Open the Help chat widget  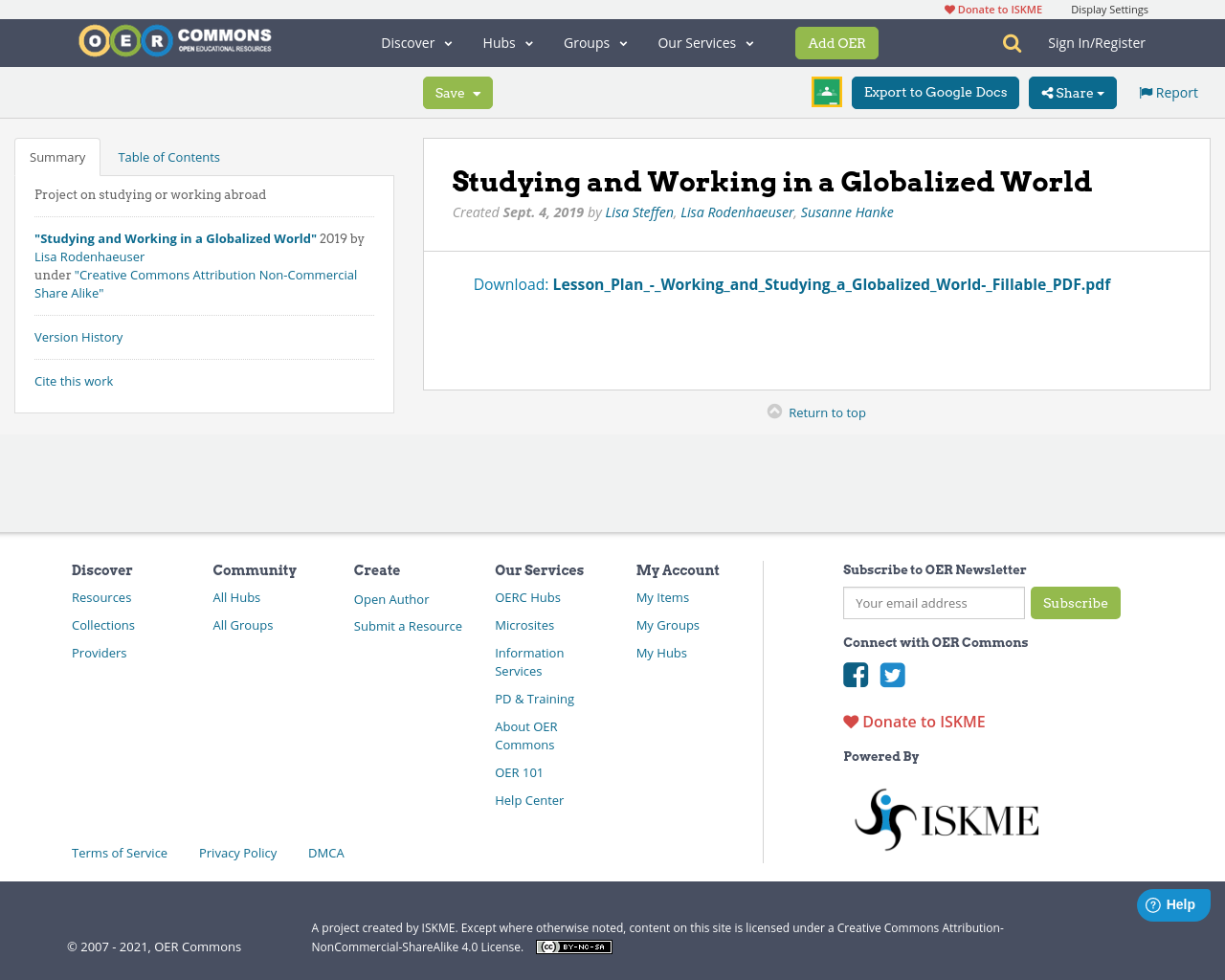click(x=1173, y=904)
